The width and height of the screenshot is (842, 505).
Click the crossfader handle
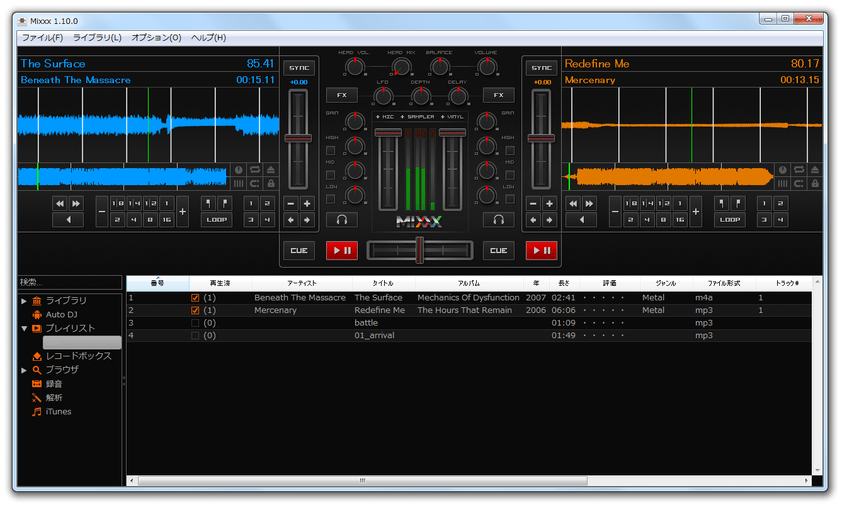pyautogui.click(x=419, y=250)
